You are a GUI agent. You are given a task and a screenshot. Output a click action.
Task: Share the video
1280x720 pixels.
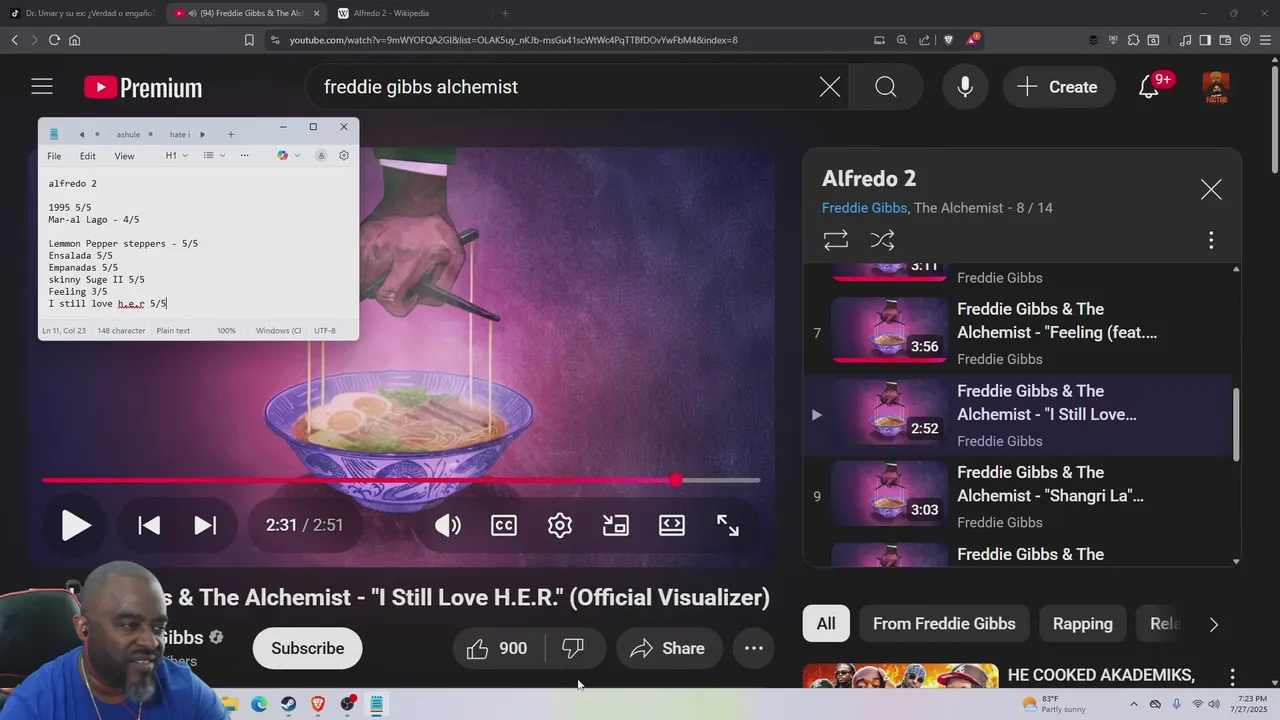point(668,649)
